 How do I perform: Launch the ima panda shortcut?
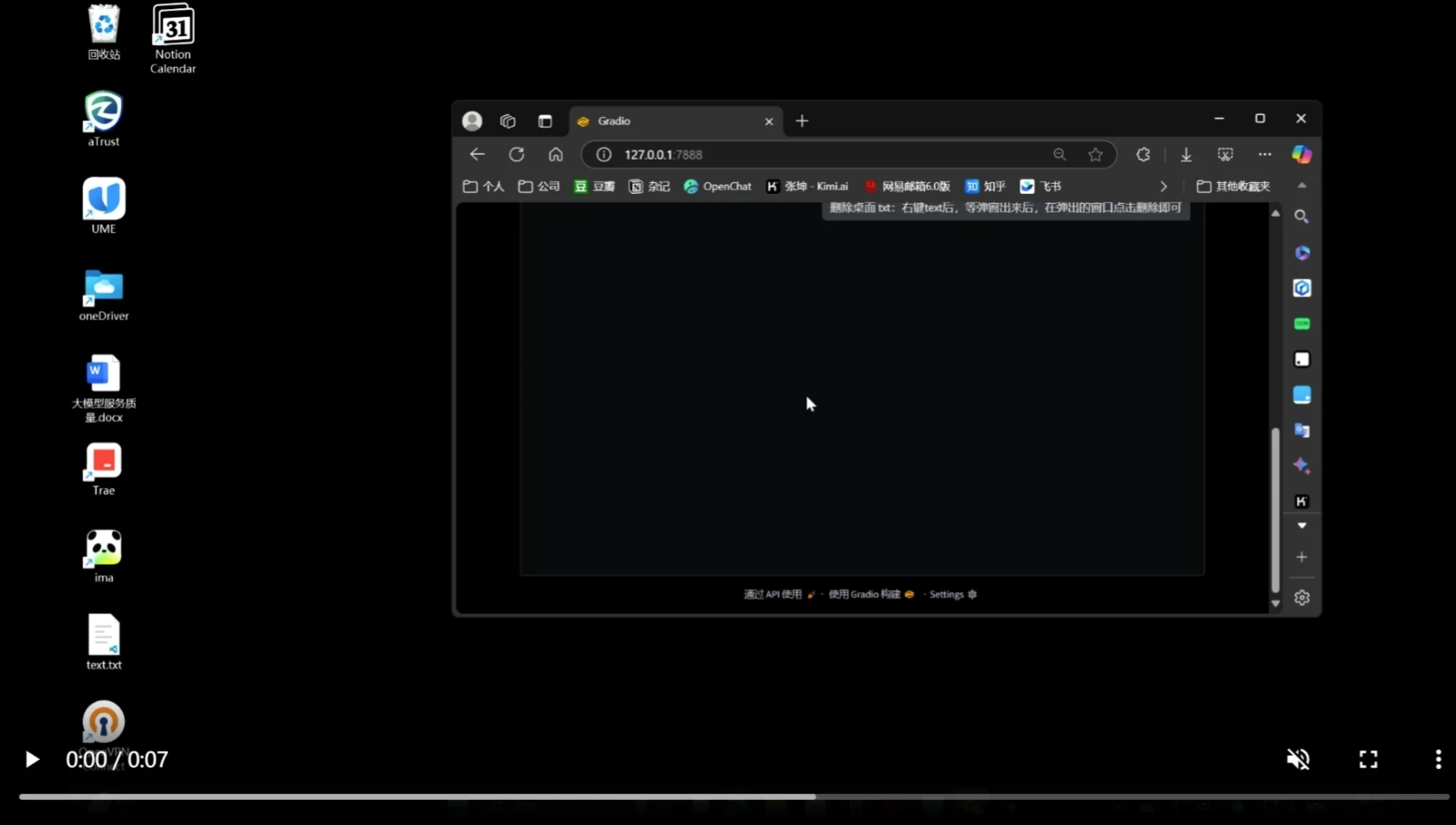[x=104, y=556]
